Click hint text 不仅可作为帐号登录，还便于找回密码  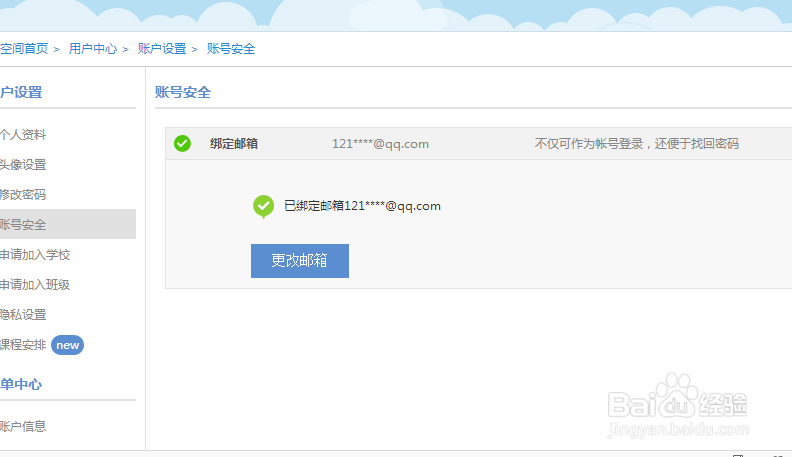637,144
